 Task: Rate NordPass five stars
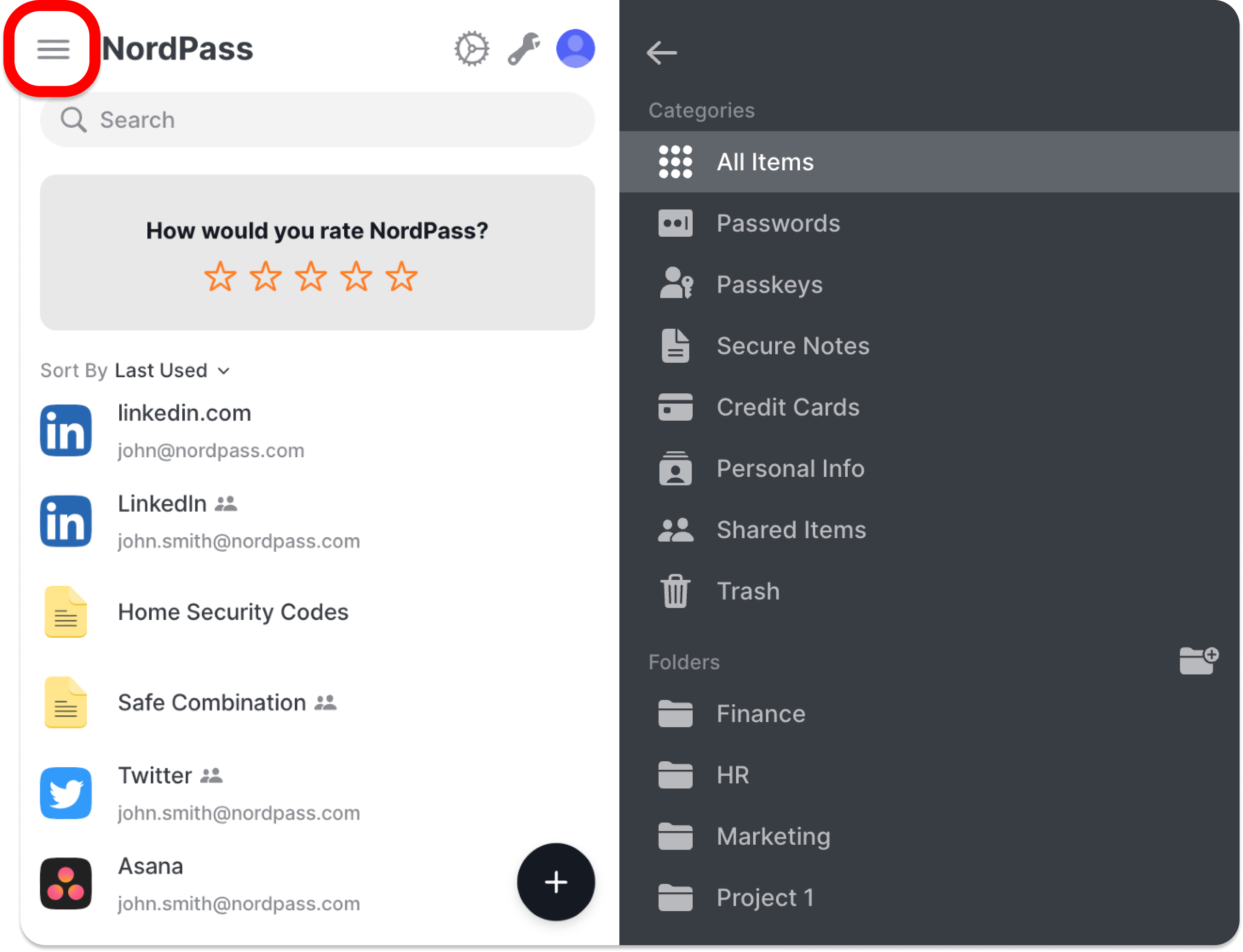tap(402, 277)
